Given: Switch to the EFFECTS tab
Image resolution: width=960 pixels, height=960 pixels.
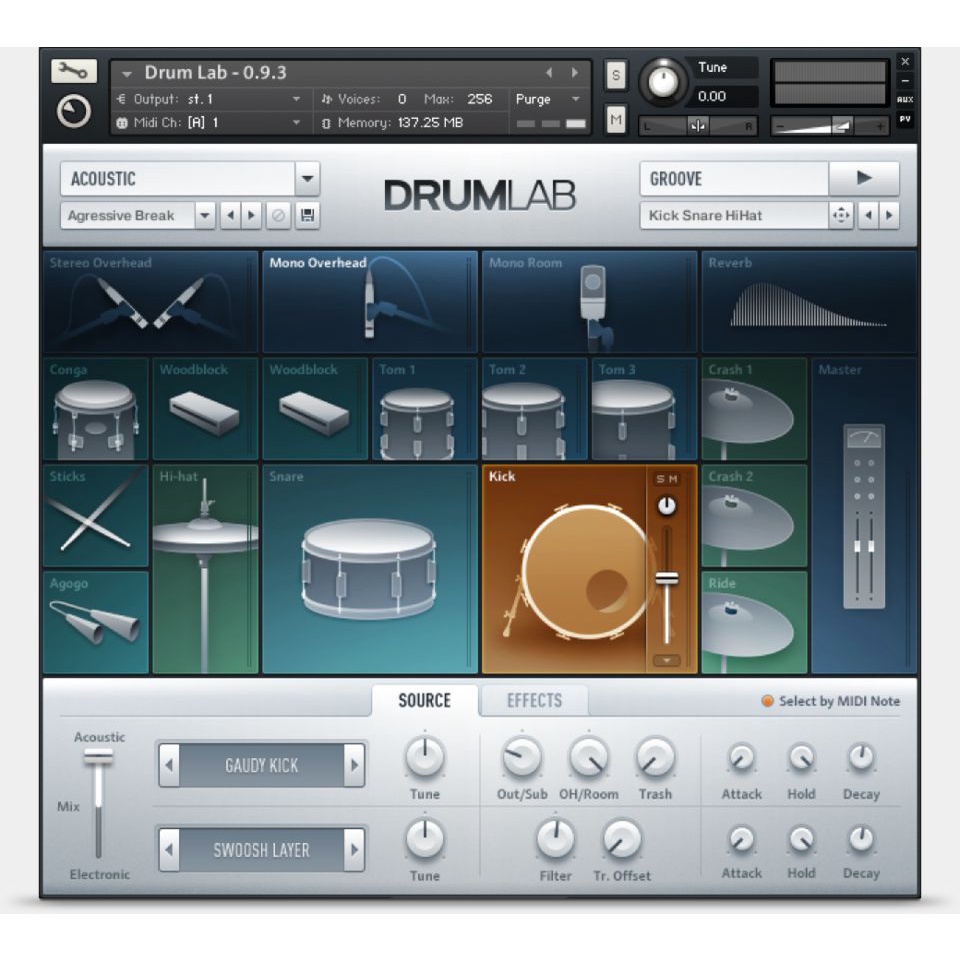Looking at the screenshot, I should tap(534, 700).
